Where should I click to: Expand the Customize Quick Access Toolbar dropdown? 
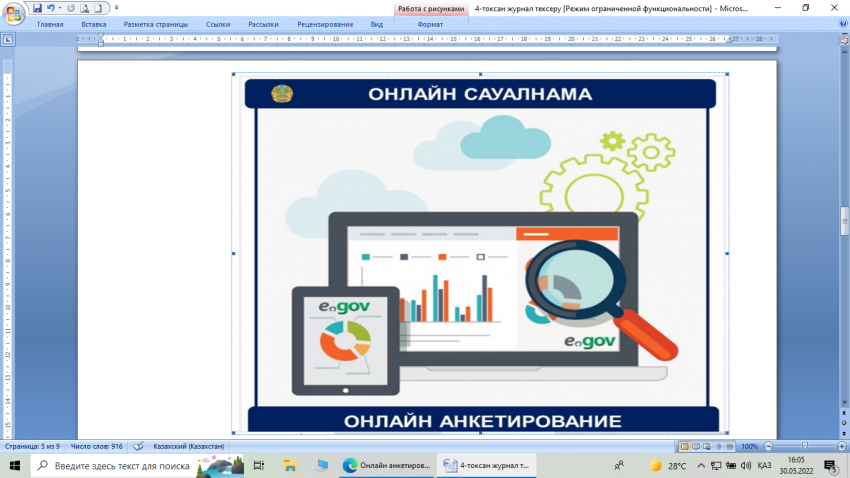coord(117,8)
